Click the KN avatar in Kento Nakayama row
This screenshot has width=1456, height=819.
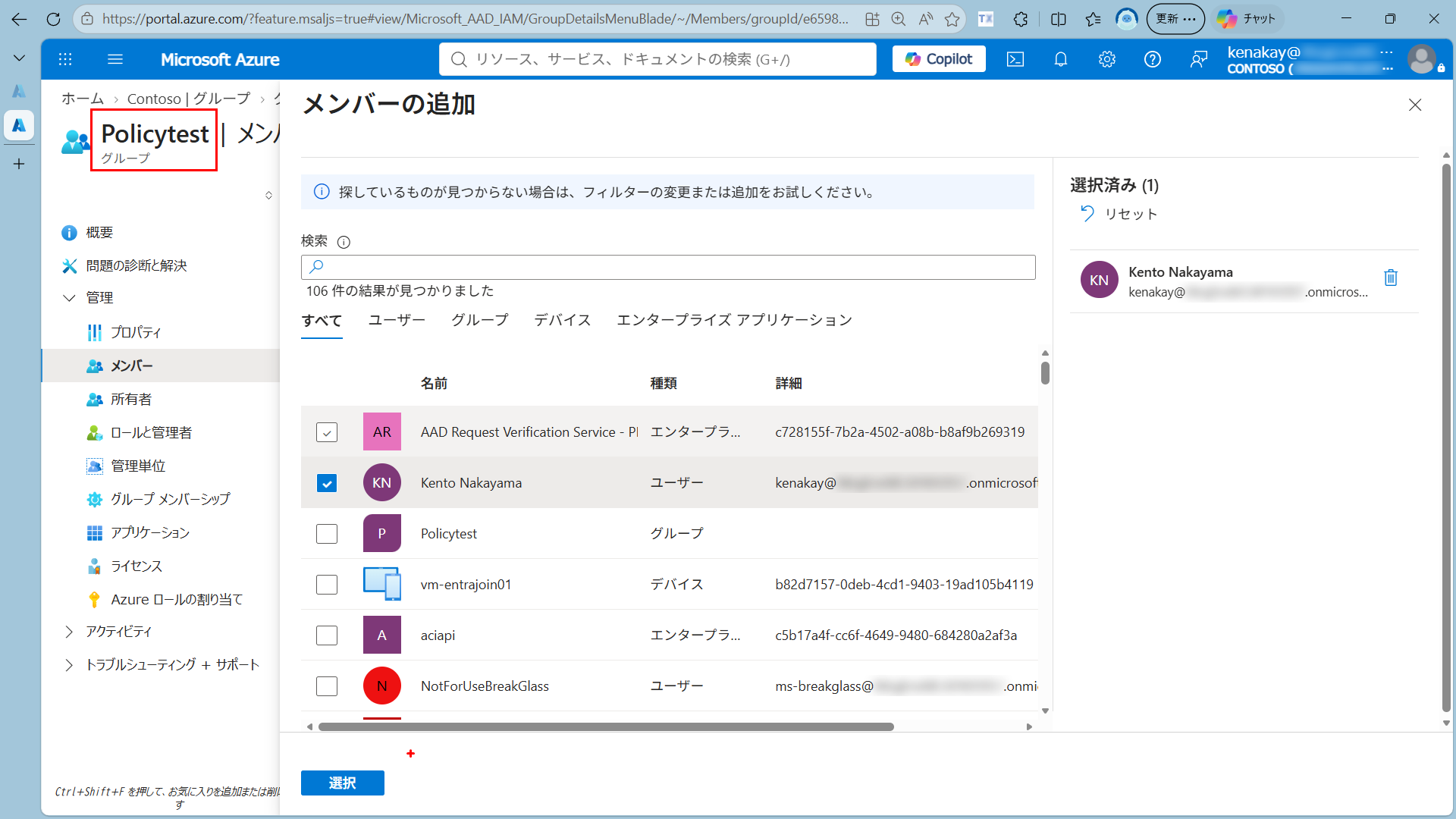click(382, 482)
